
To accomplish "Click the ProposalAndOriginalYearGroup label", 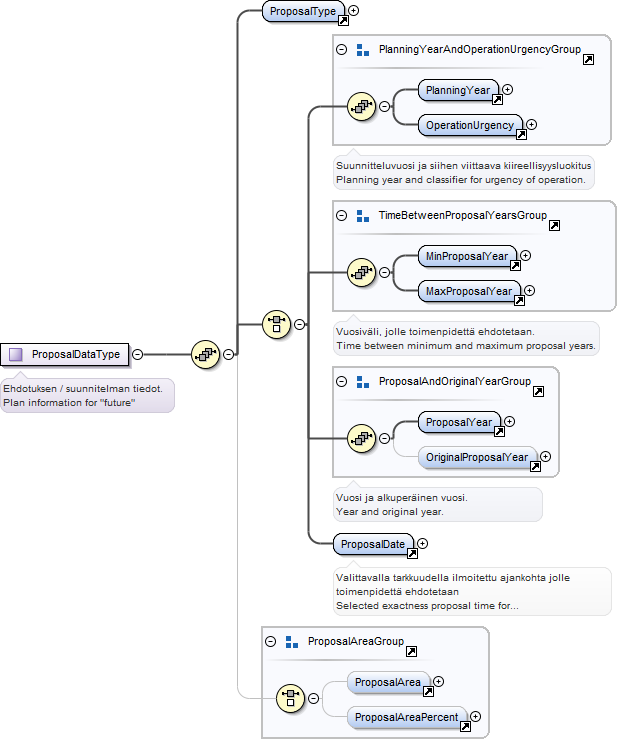I will (x=455, y=381).
